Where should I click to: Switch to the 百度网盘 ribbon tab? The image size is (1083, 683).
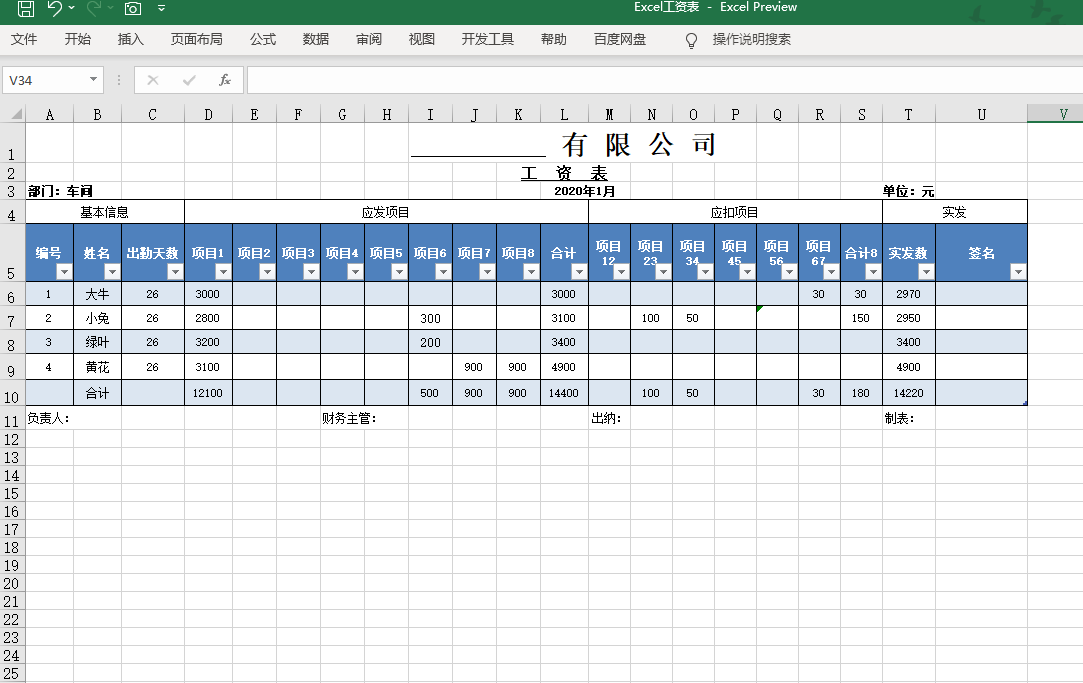tap(620, 39)
